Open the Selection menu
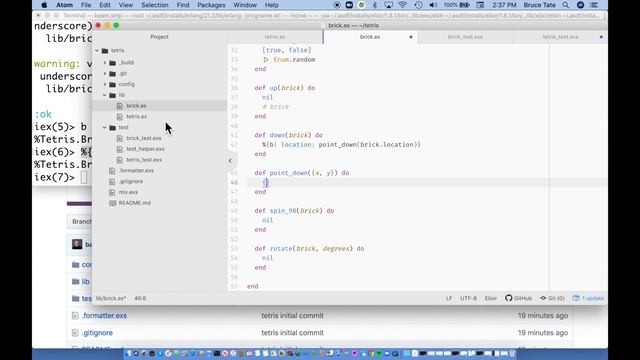The width and height of the screenshot is (640, 360). pos(155,5)
